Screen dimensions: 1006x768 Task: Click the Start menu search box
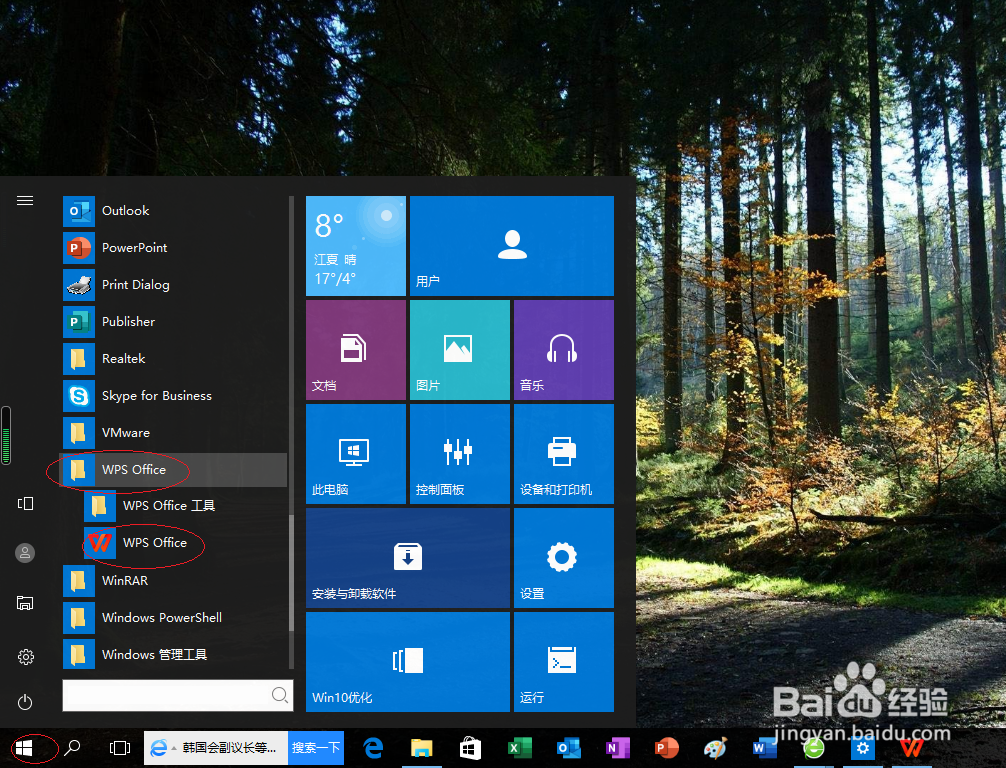coord(178,695)
